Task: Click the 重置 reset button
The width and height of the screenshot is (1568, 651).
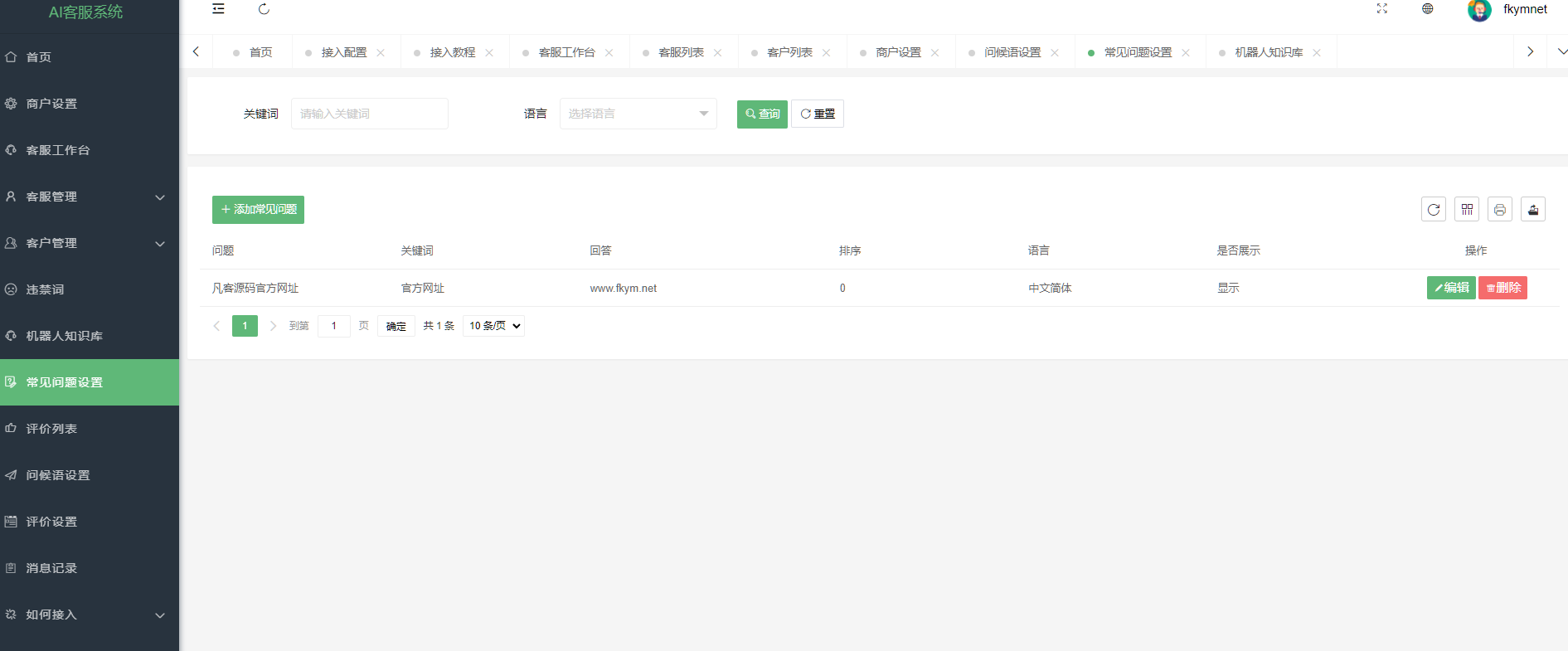Action: point(818,114)
